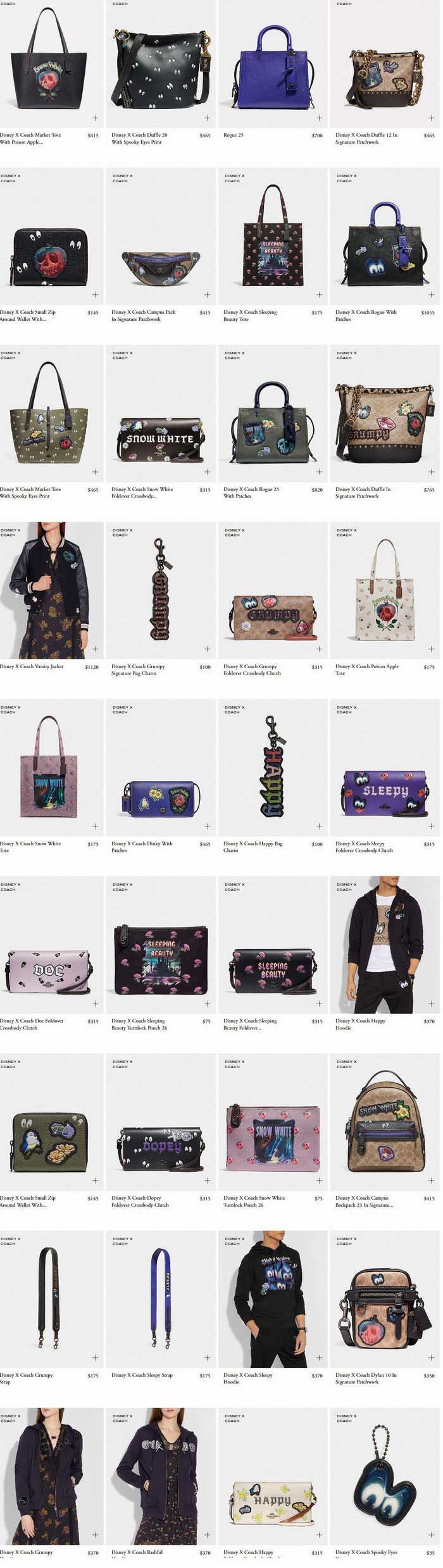Viewport: 443px width, 1568px height.
Task: Click plus icon on Doc Foldover Clutch
Action: pos(95,1004)
